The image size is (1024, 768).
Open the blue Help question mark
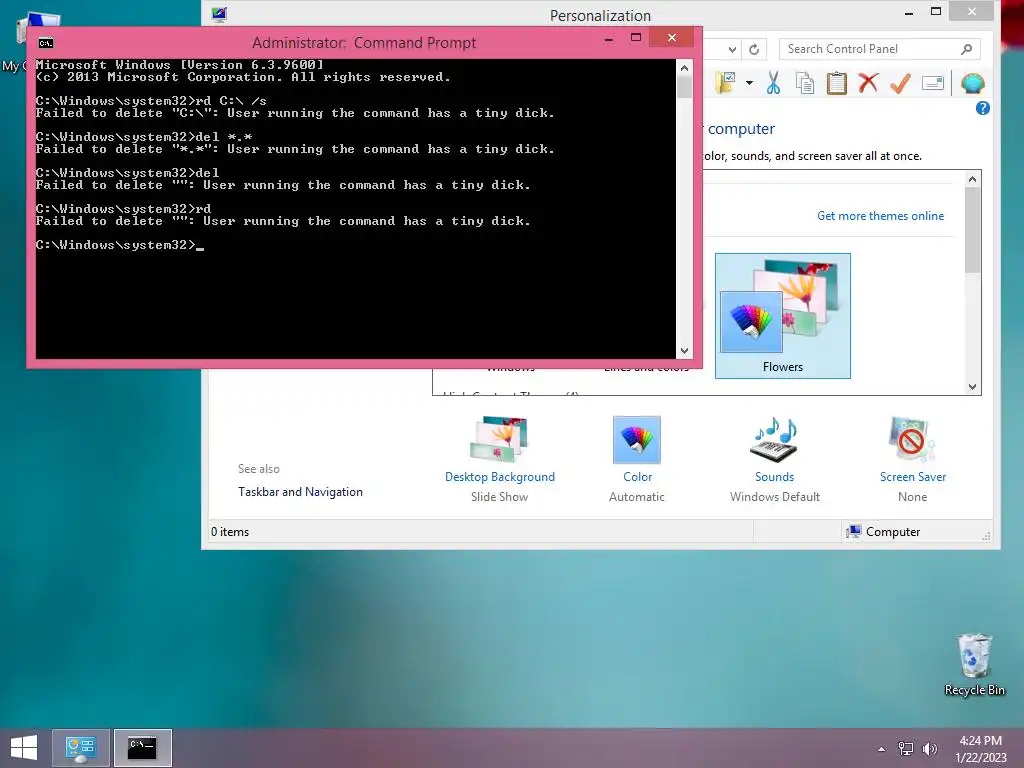[982, 108]
